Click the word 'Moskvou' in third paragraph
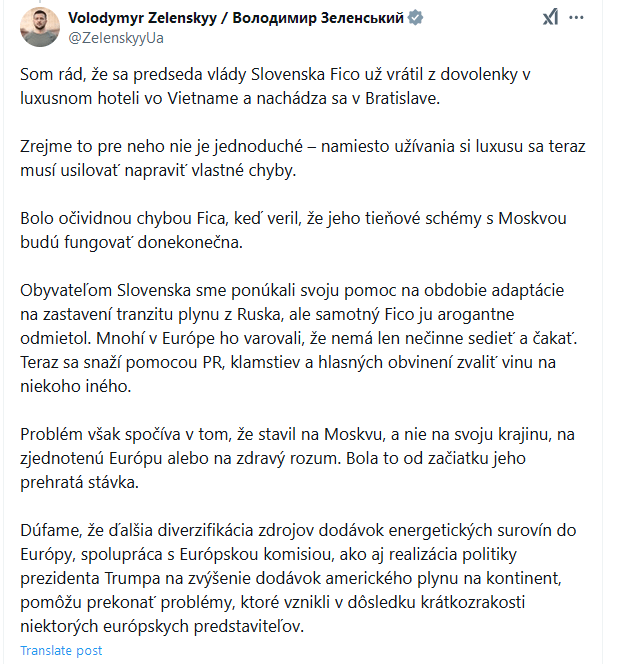Image resolution: width=630 pixels, height=664 pixels. [x=532, y=219]
